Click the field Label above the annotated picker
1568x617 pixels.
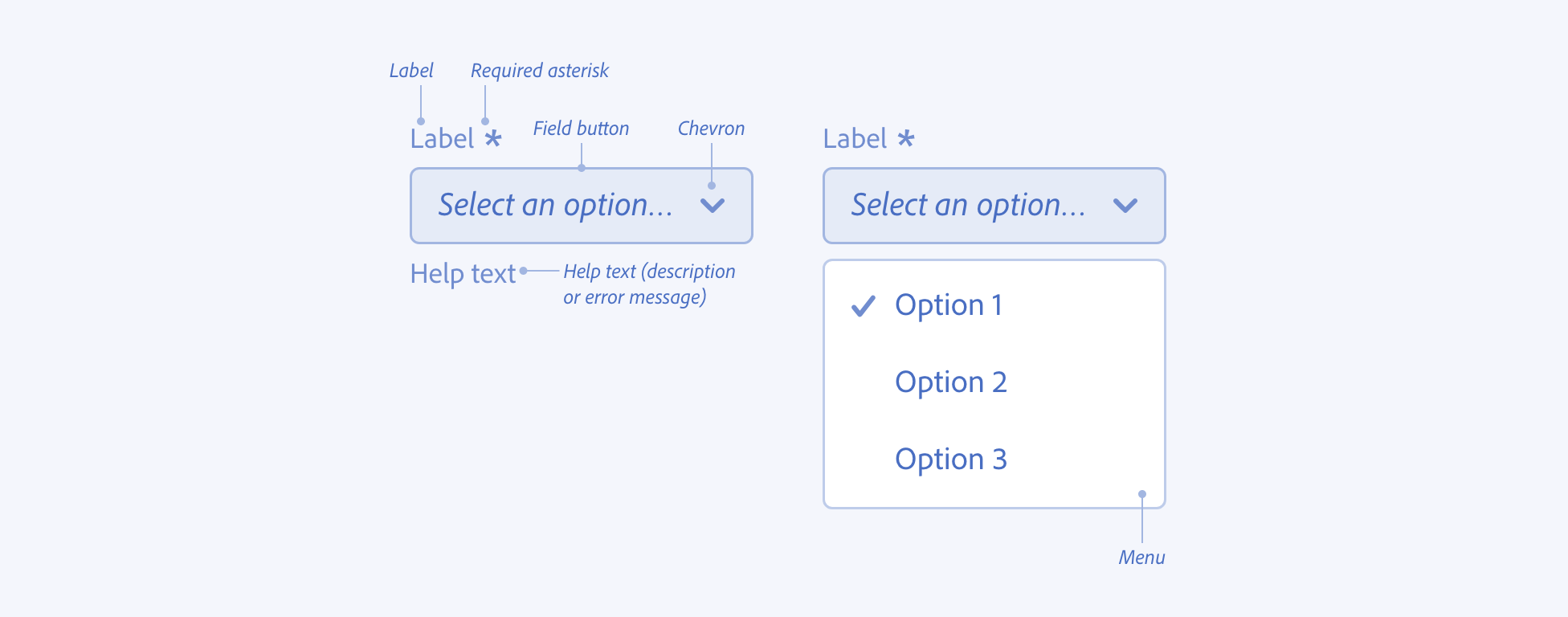coord(442,139)
